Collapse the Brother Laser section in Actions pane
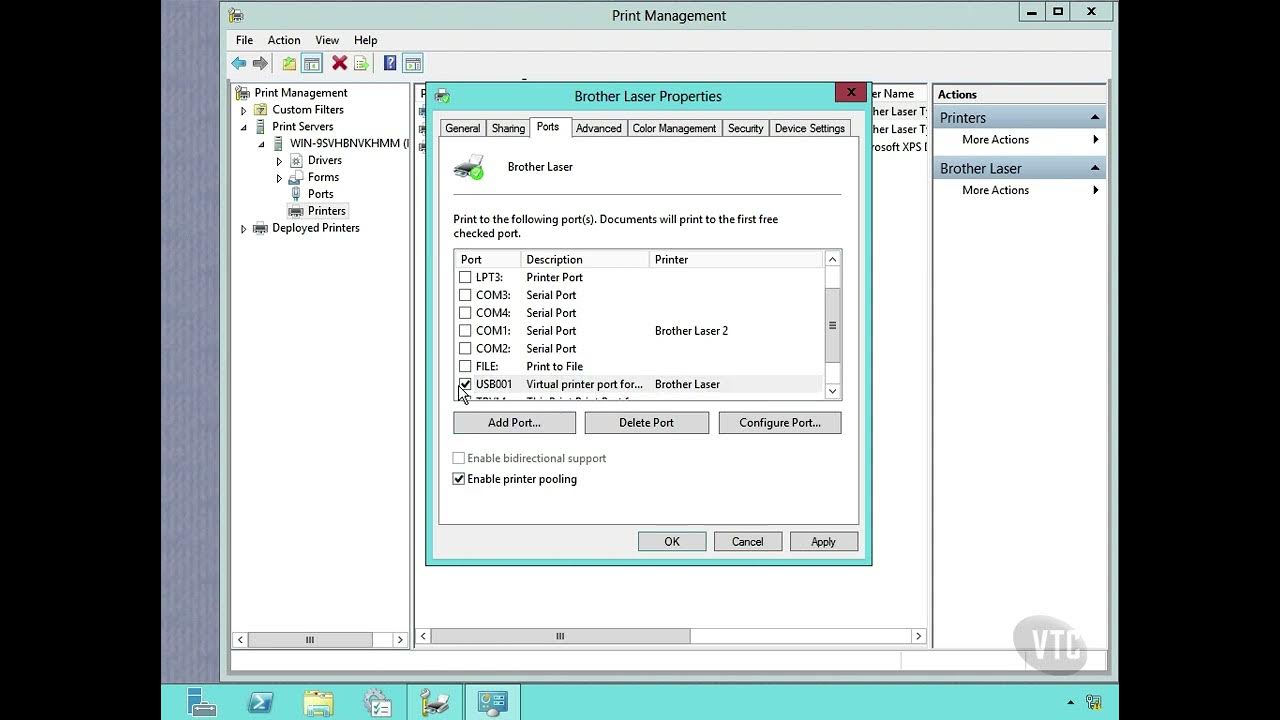 (x=1094, y=168)
